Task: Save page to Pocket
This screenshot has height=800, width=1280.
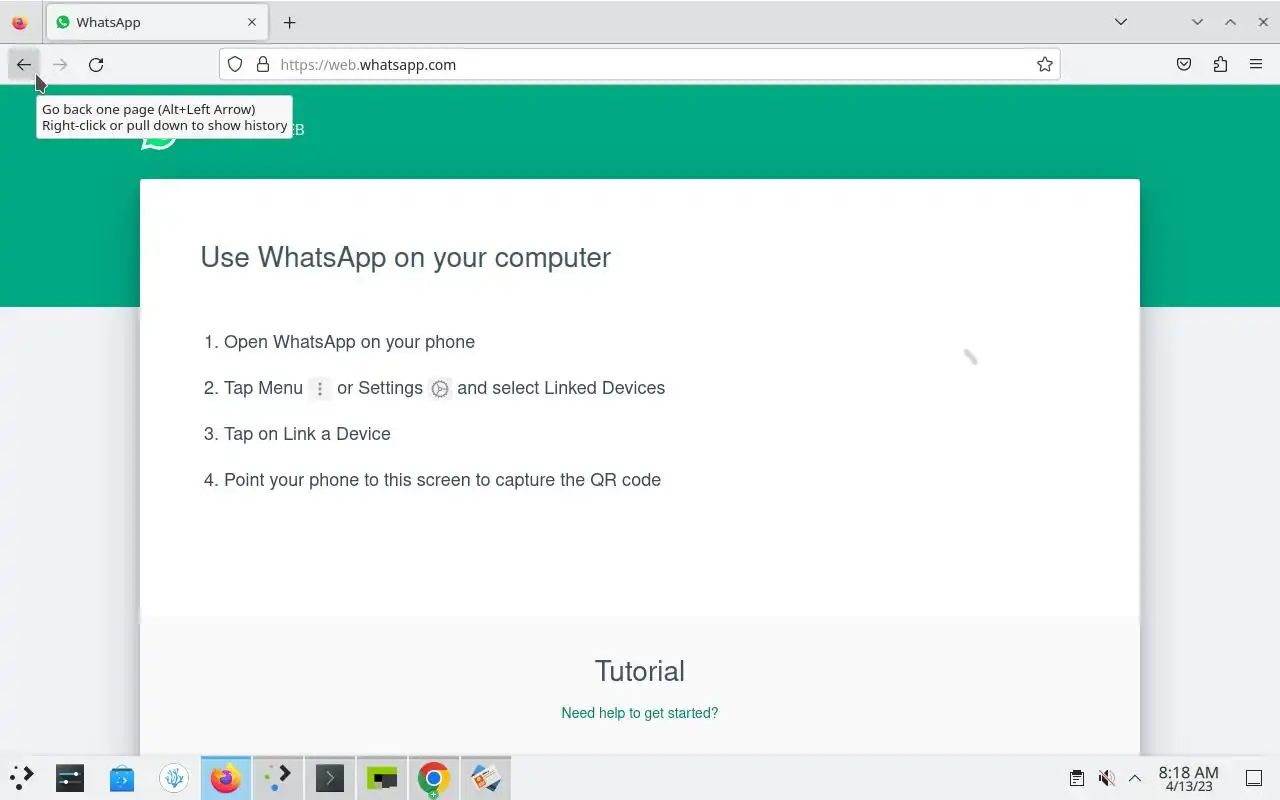Action: tap(1184, 64)
